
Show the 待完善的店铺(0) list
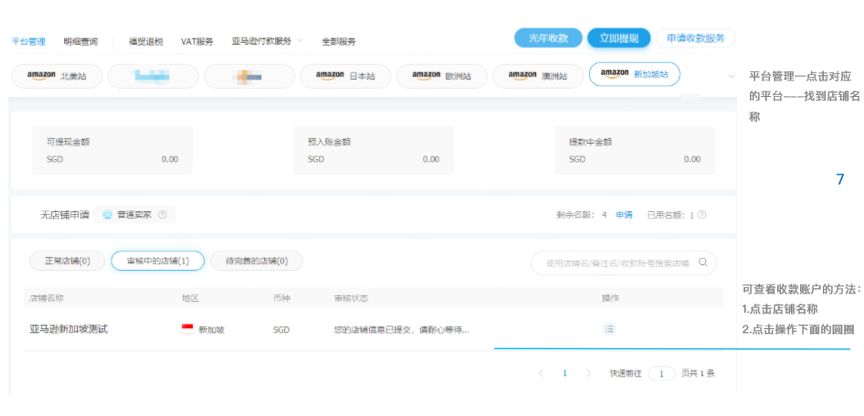click(257, 261)
